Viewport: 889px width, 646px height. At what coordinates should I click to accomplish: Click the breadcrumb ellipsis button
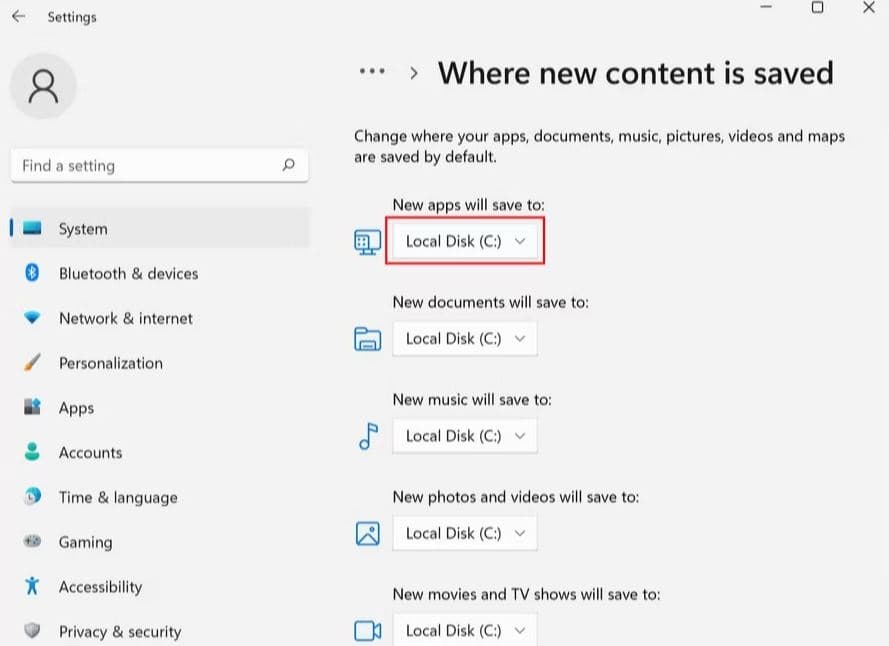pyautogui.click(x=372, y=73)
